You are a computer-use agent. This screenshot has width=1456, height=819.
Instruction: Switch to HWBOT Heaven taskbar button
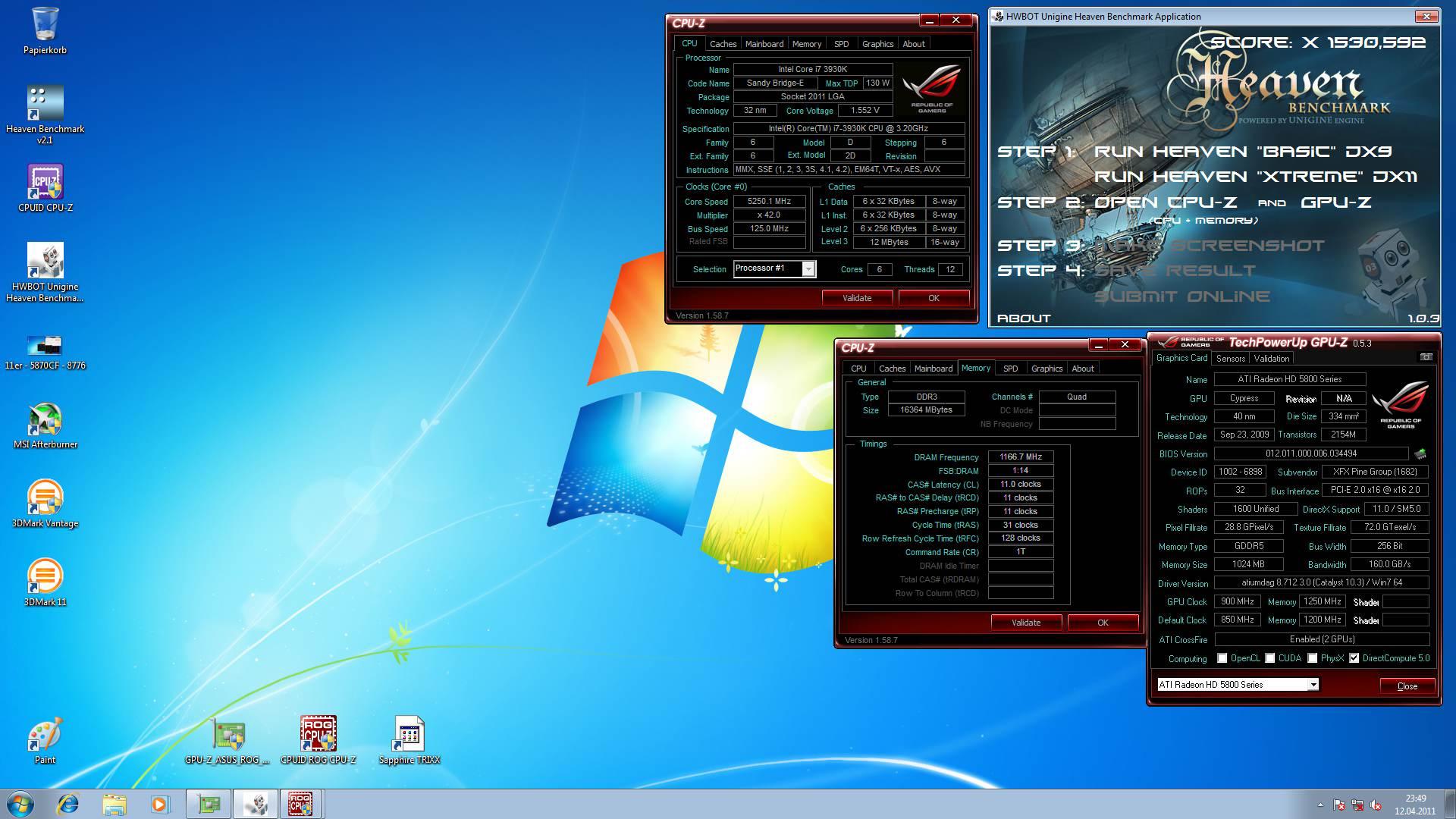click(x=255, y=804)
